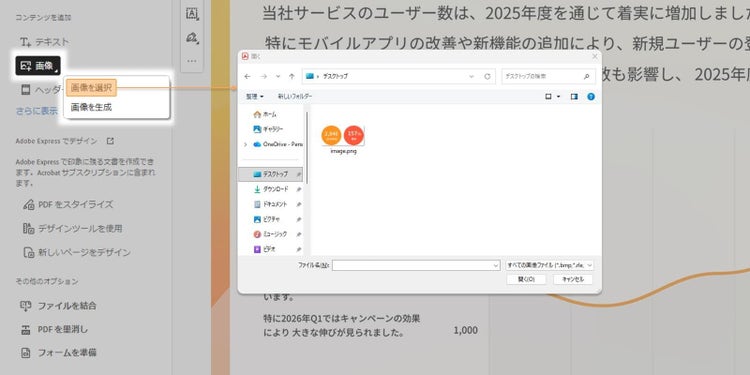The width and height of the screenshot is (750, 375).
Task: Click the Forward arrow in file dialog
Action: [x=264, y=77]
